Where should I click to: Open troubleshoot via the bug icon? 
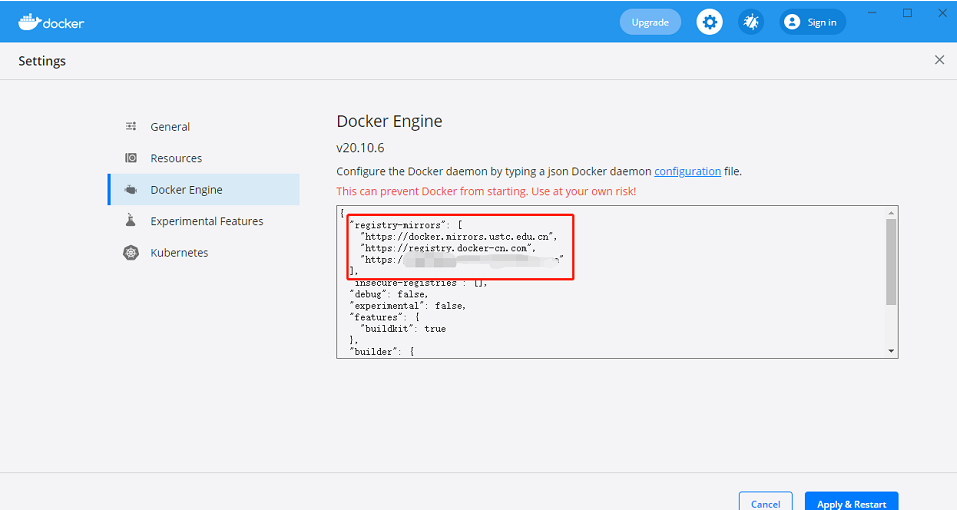[x=751, y=22]
